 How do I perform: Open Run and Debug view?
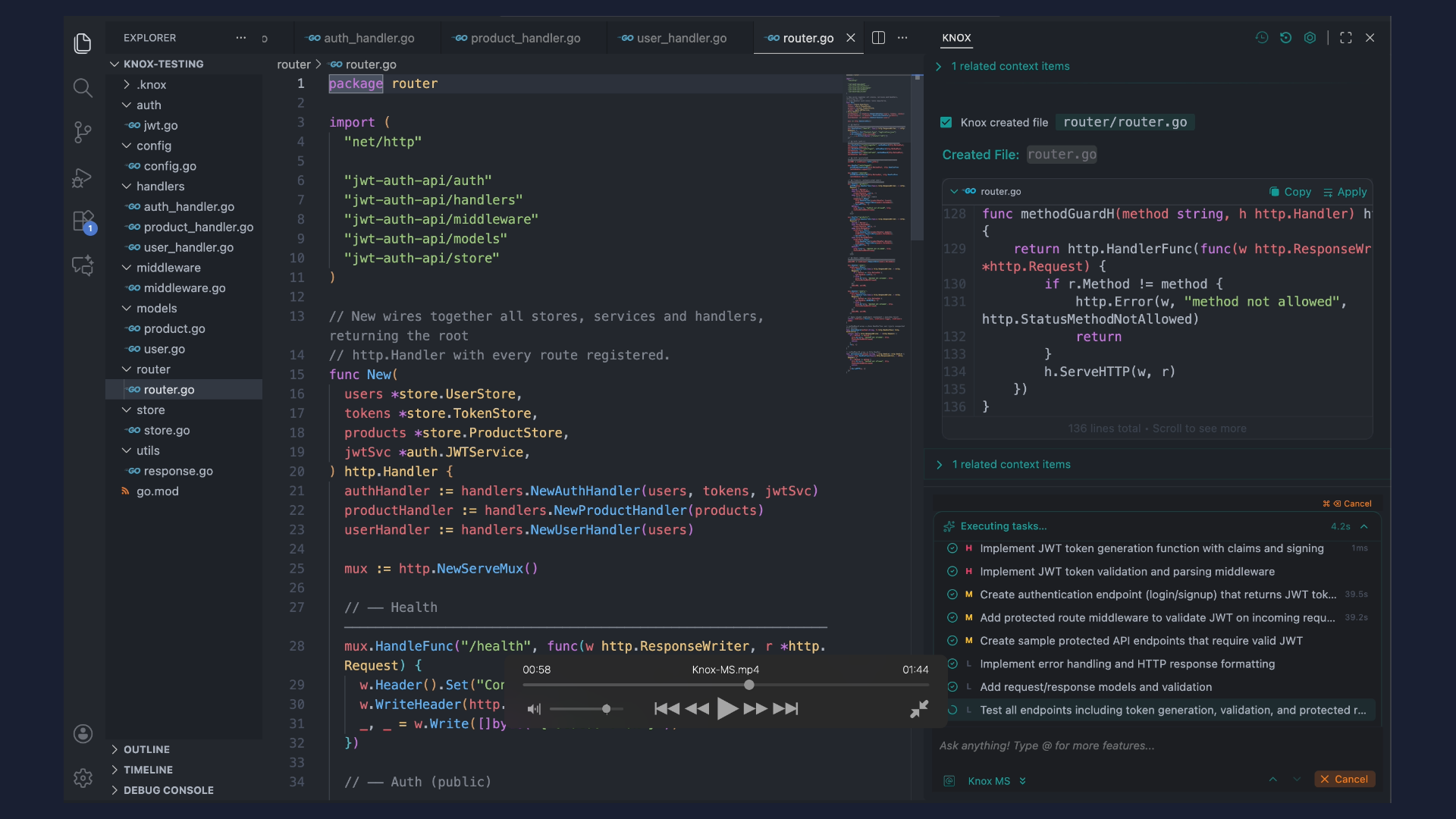coord(83,177)
